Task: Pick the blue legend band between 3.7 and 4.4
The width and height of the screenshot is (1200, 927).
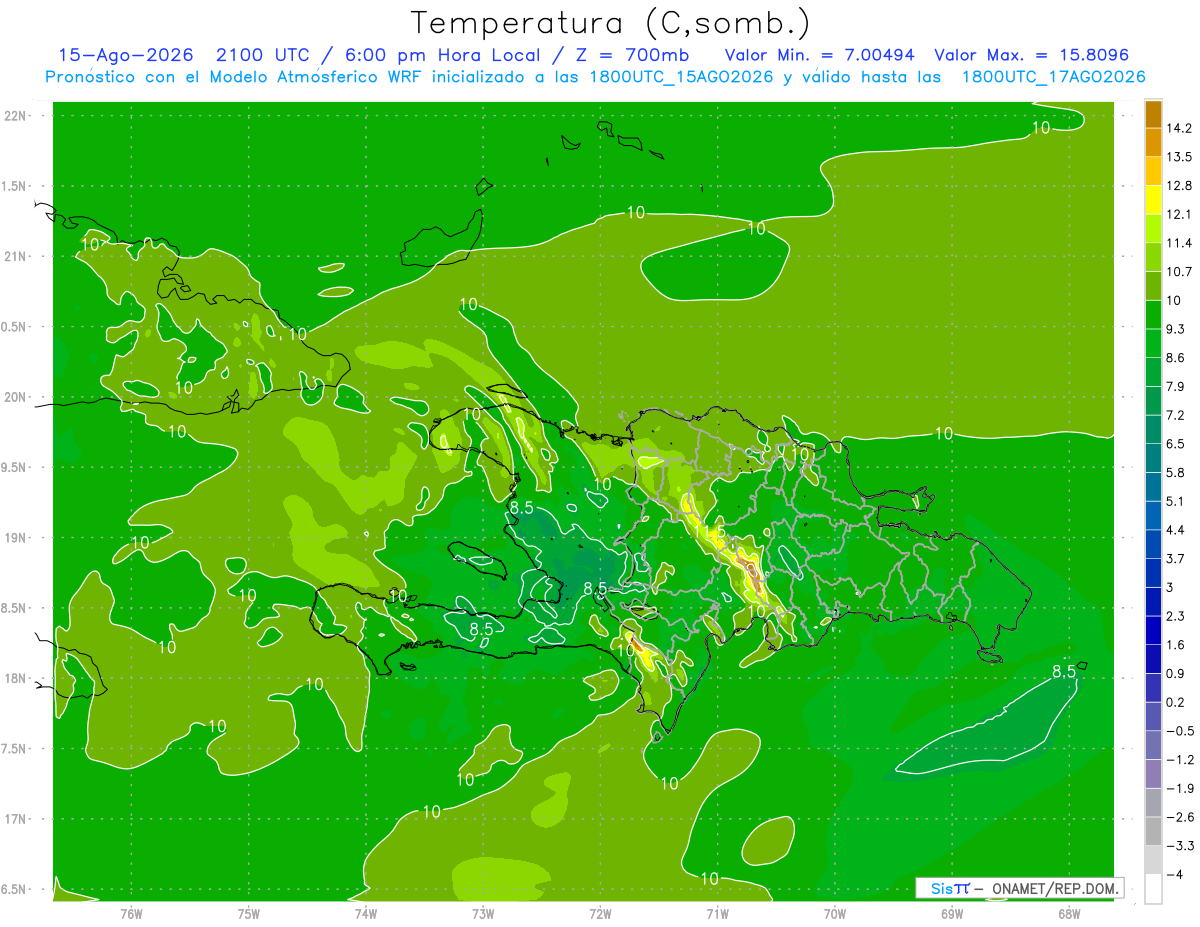Action: tap(1153, 544)
